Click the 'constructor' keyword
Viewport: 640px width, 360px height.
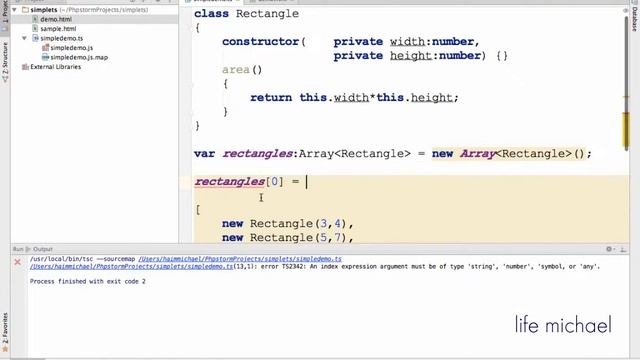point(260,42)
